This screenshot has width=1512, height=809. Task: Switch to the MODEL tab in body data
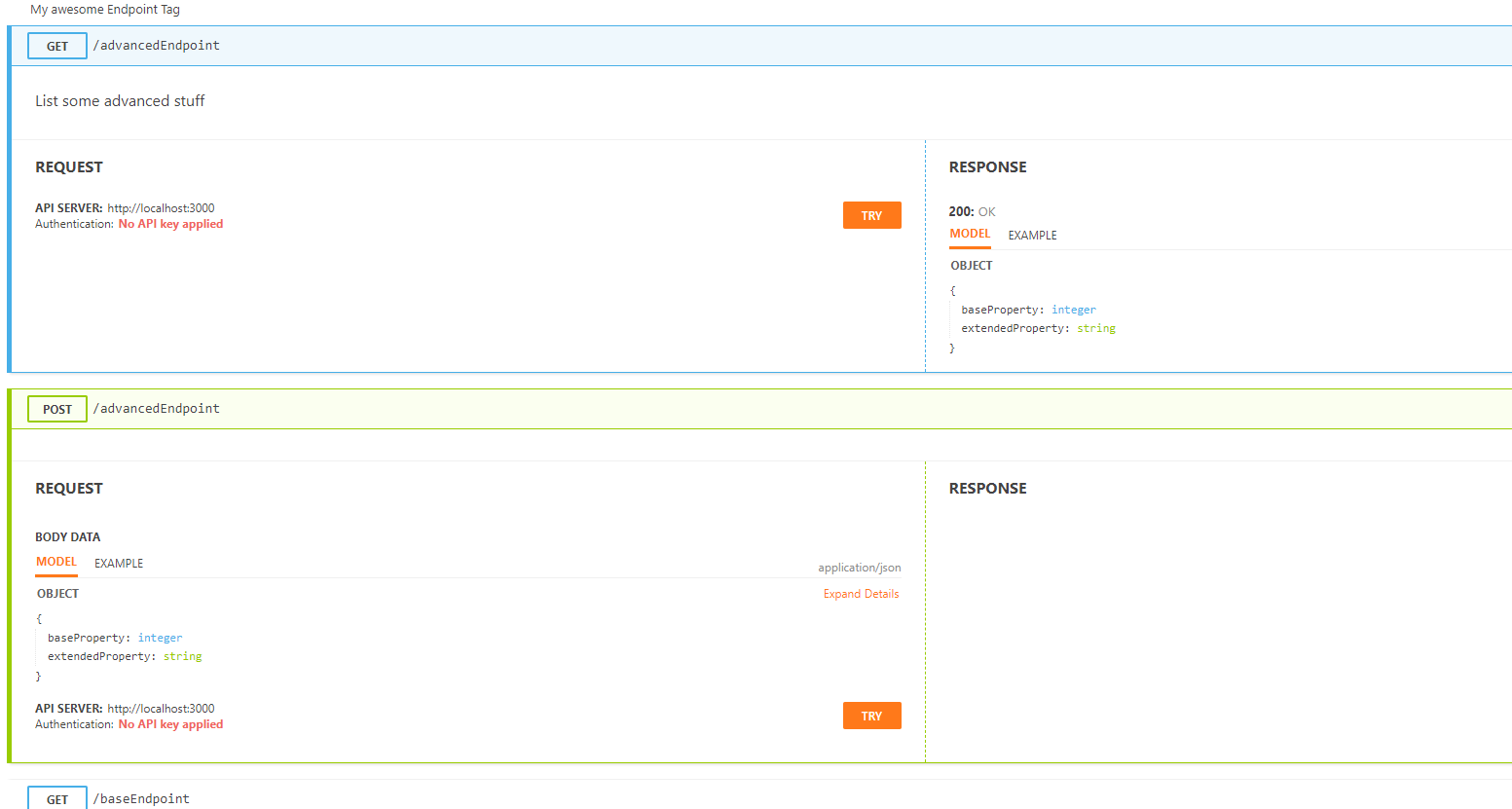55,562
